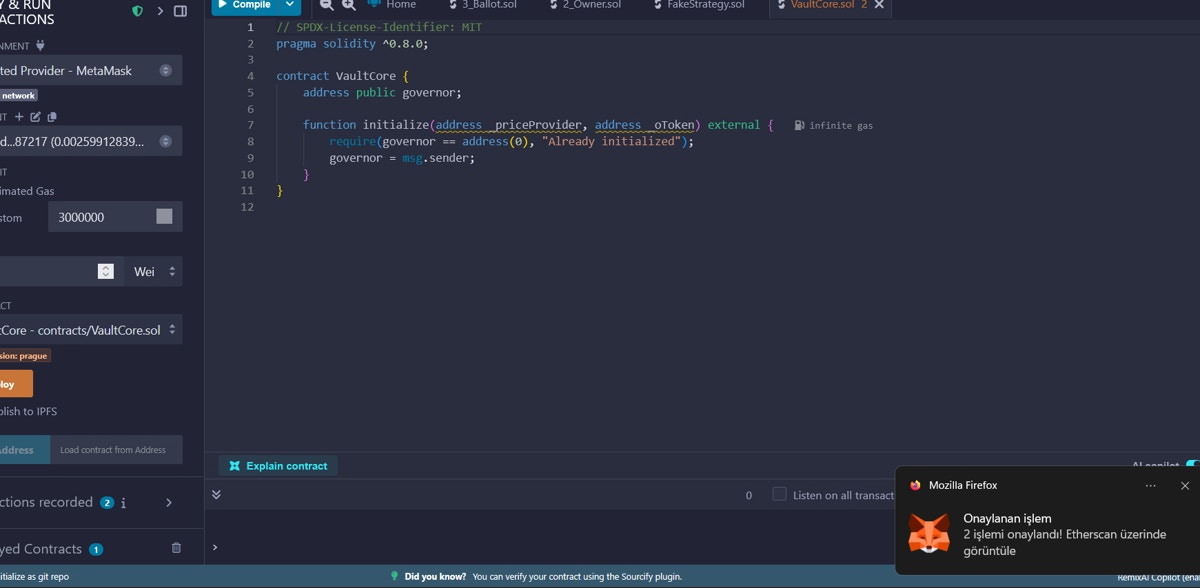
Task: Click the double-chevron terminal collapse icon
Action: tap(216, 494)
